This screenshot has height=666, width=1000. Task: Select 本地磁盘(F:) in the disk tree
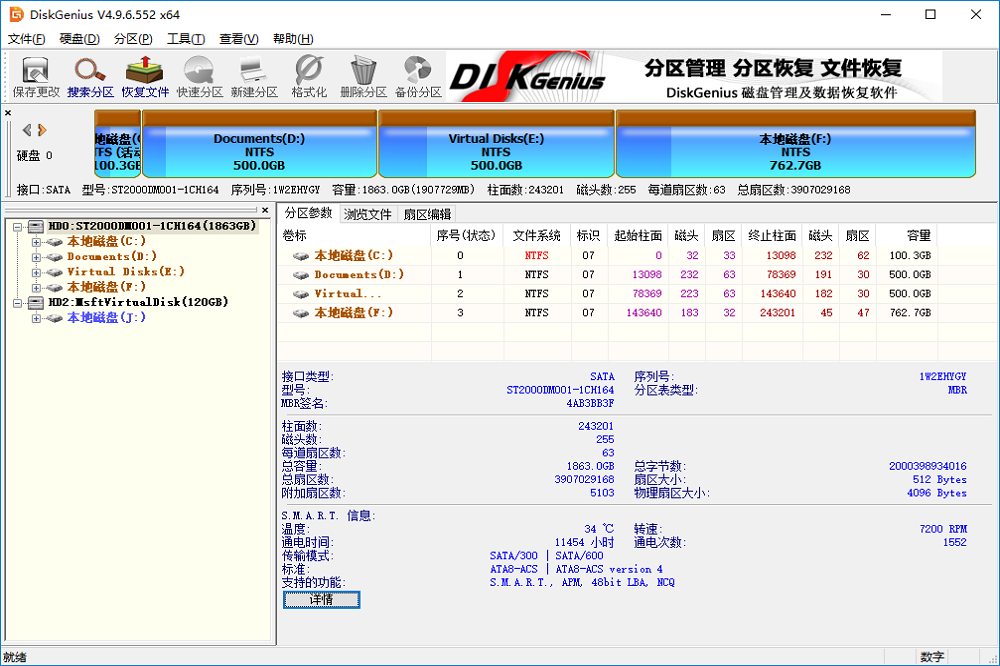pos(107,287)
